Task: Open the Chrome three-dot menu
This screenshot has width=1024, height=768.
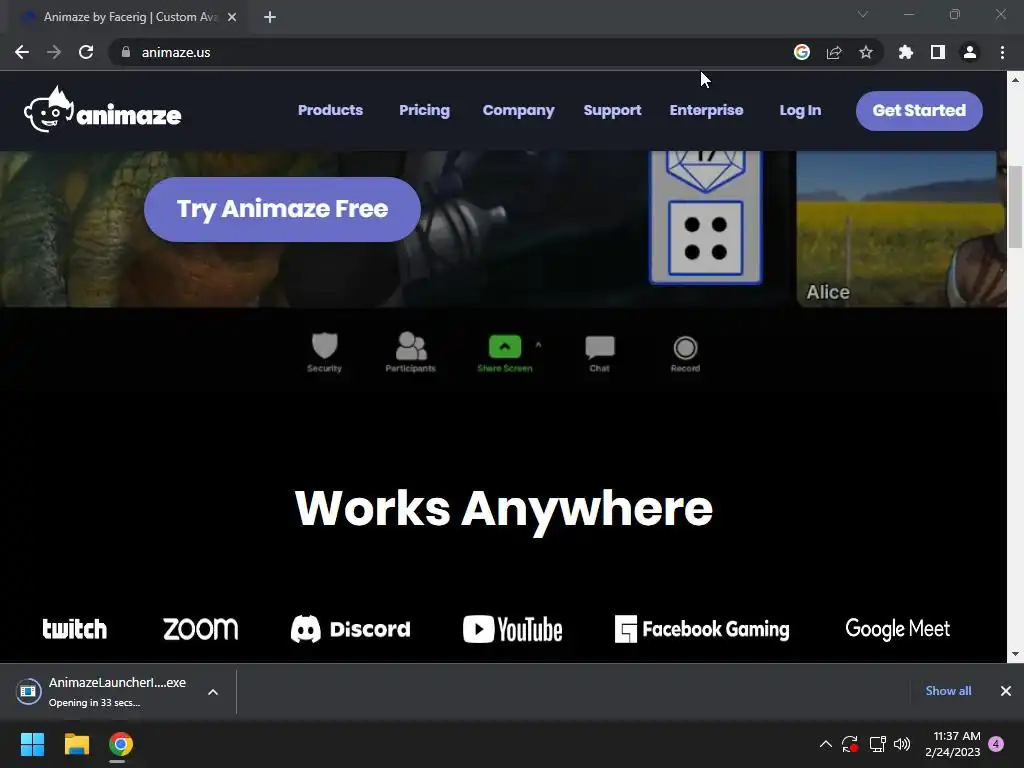Action: pos(1002,52)
